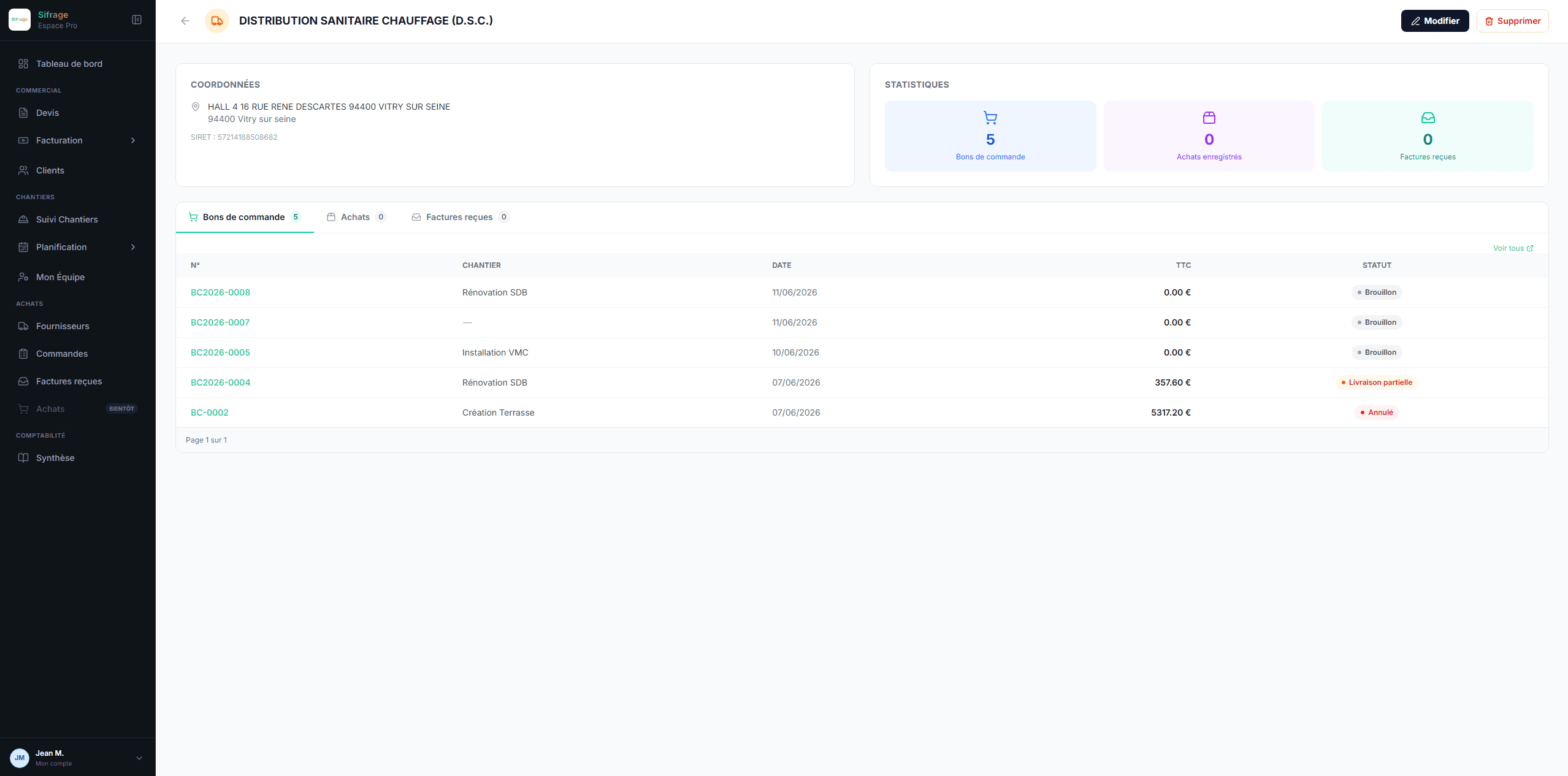Go back using the left arrow

[x=185, y=21]
